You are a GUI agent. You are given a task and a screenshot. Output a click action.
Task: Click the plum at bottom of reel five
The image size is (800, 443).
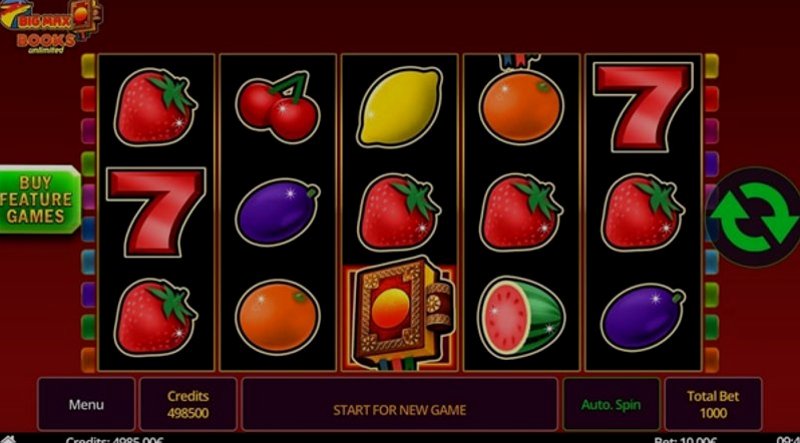(642, 318)
